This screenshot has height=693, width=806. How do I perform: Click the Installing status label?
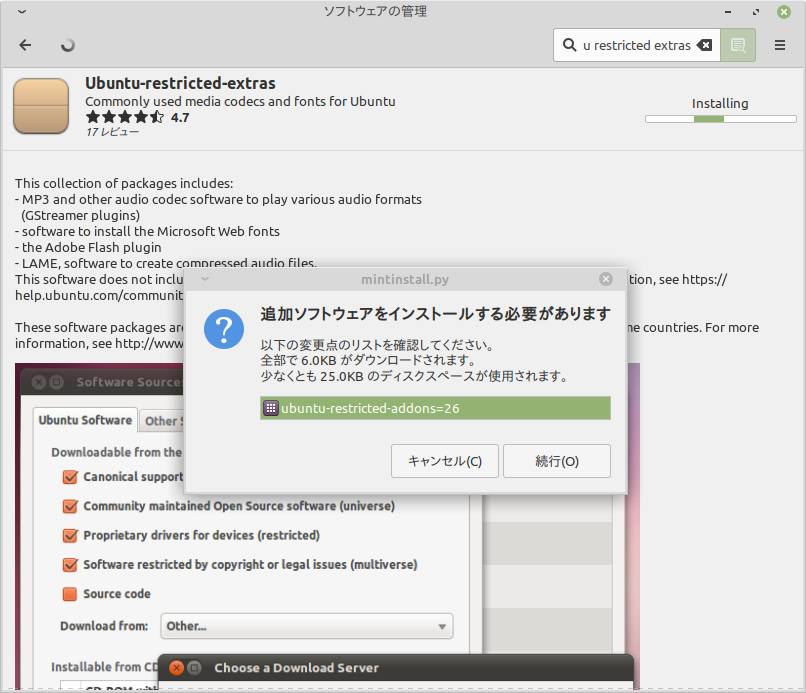tap(720, 103)
